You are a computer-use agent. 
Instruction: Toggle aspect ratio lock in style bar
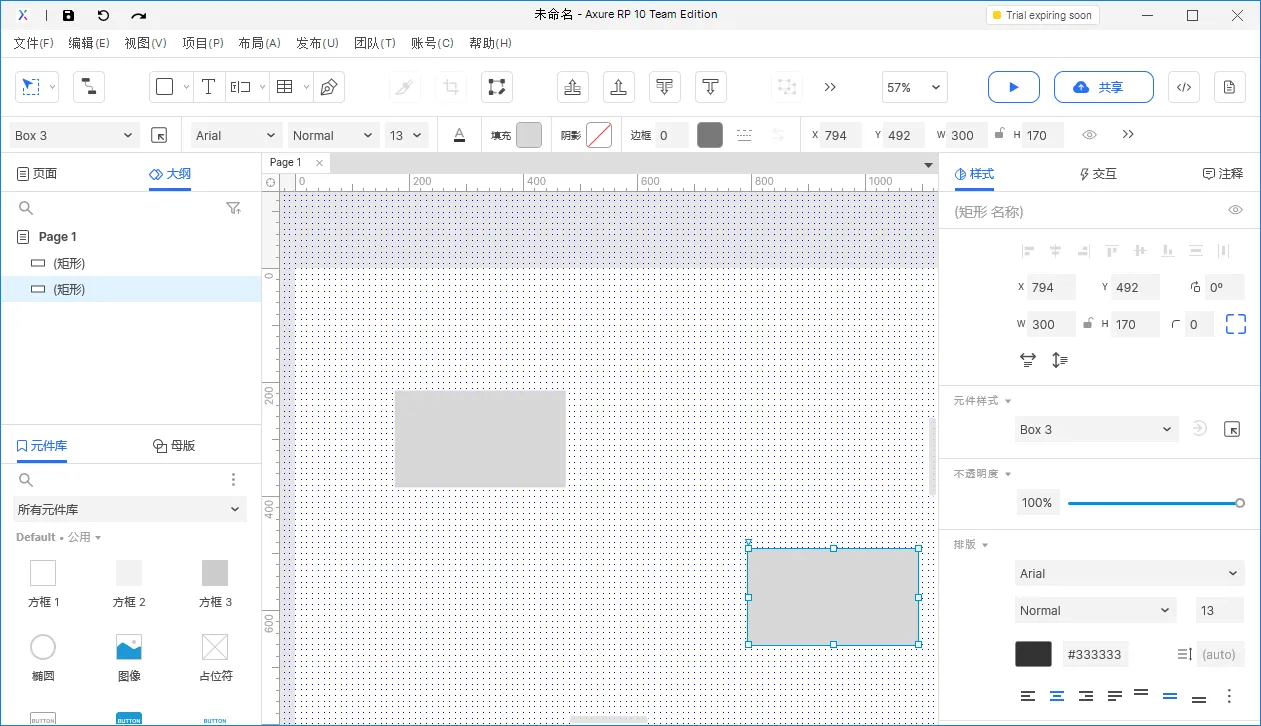[998, 134]
